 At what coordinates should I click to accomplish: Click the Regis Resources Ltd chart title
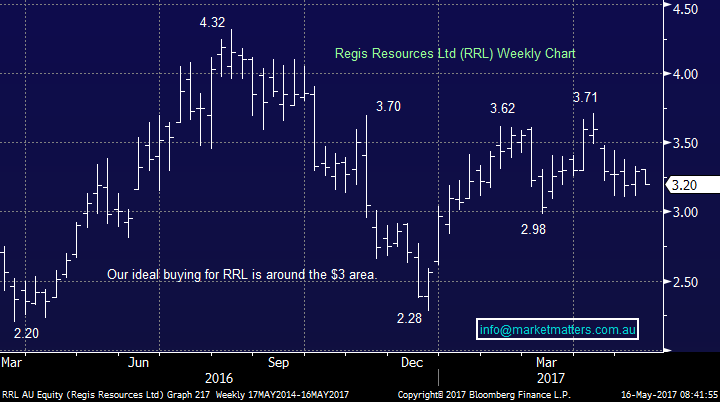point(455,54)
